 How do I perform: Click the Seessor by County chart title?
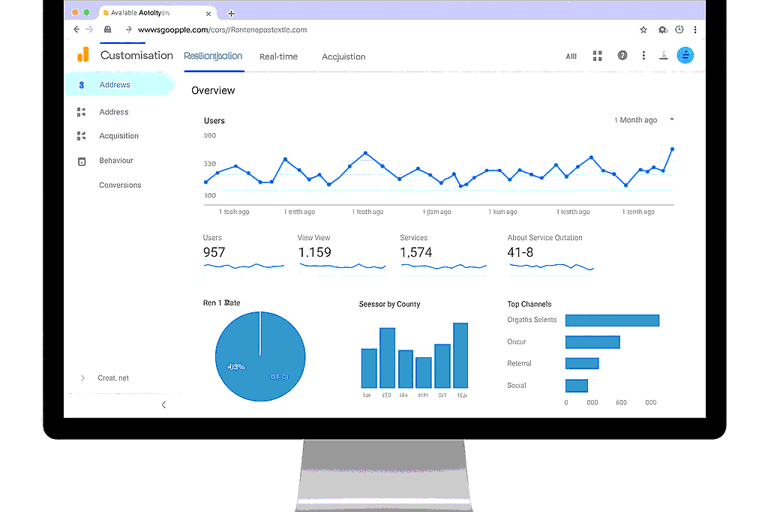[x=389, y=304]
